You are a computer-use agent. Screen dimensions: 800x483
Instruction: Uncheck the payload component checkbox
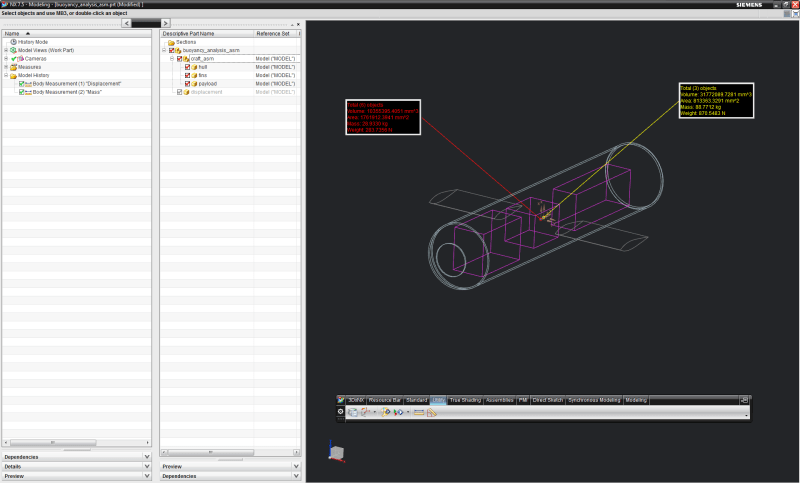187,84
